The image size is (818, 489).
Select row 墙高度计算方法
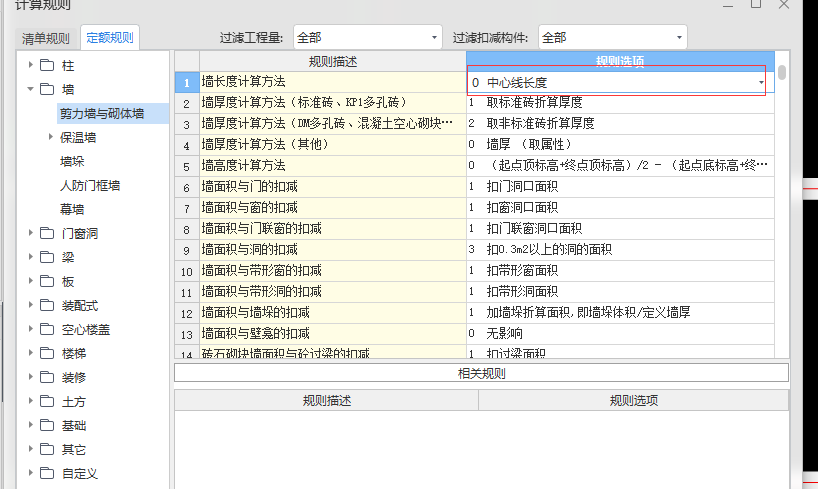pyautogui.click(x=333, y=165)
